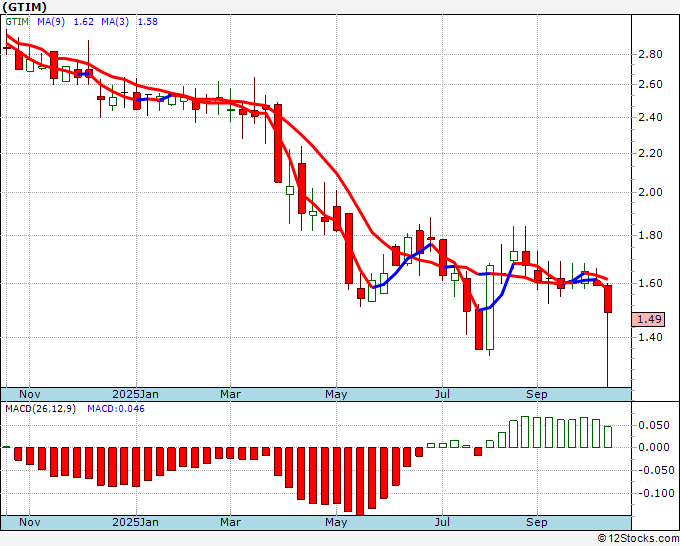Click Nov on the price chart axis
The height and width of the screenshot is (546, 680).
(x=29, y=394)
